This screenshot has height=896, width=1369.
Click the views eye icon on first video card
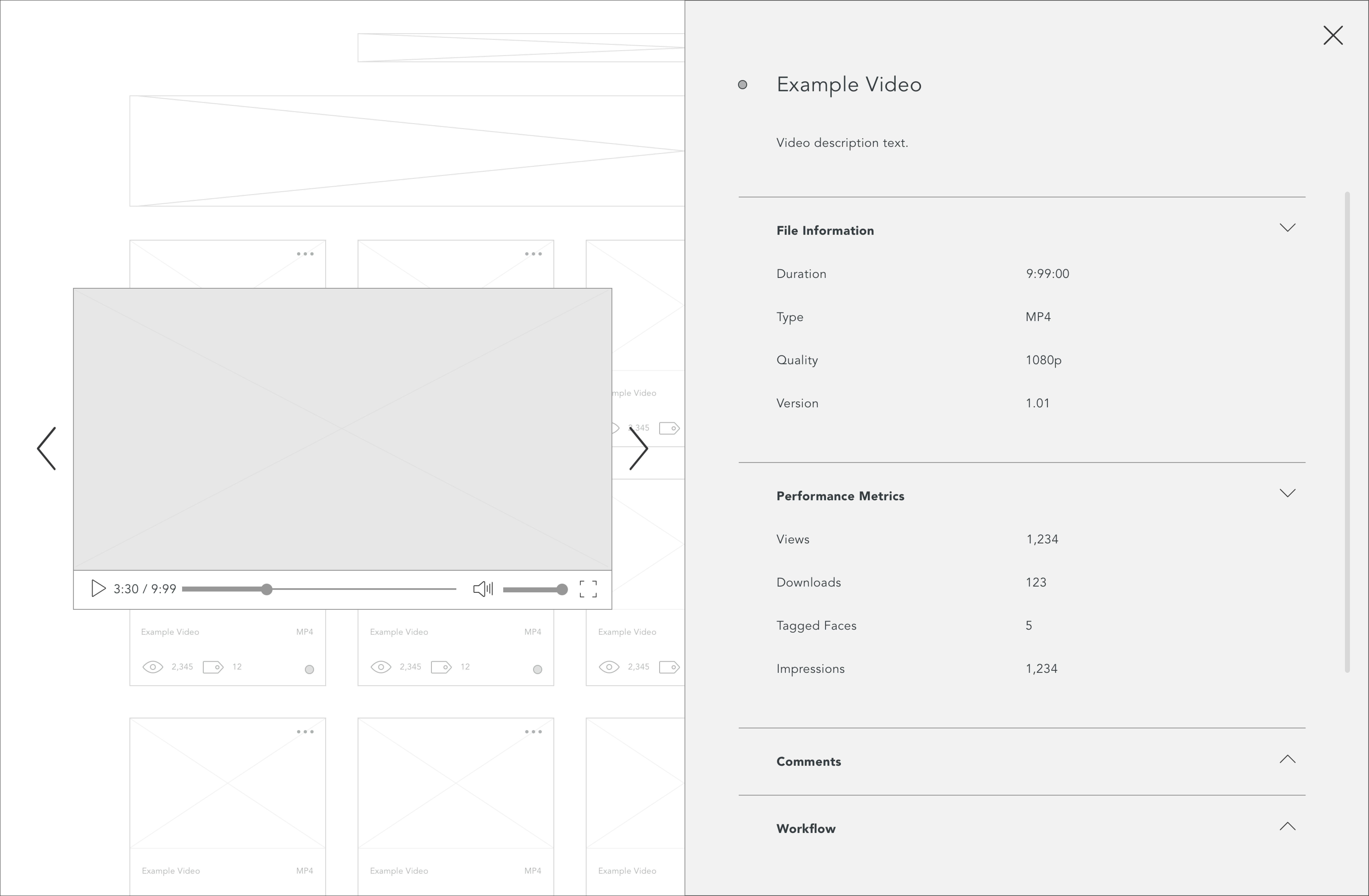153,667
